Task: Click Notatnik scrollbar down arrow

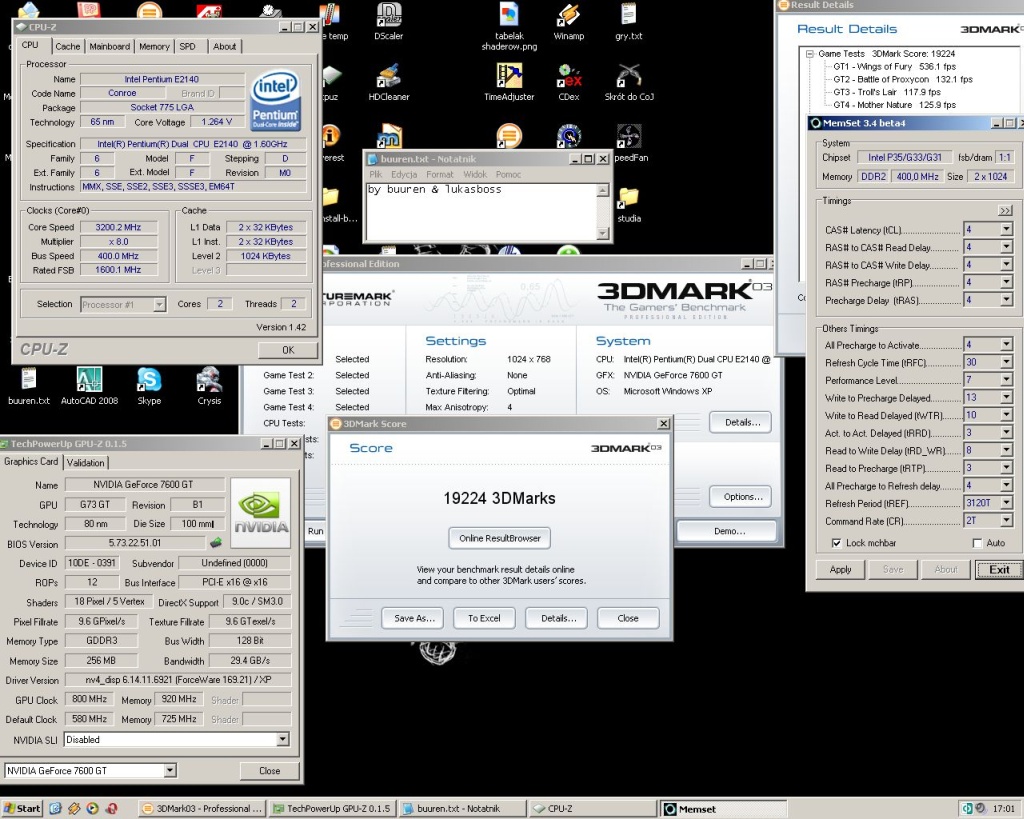Action: (603, 233)
